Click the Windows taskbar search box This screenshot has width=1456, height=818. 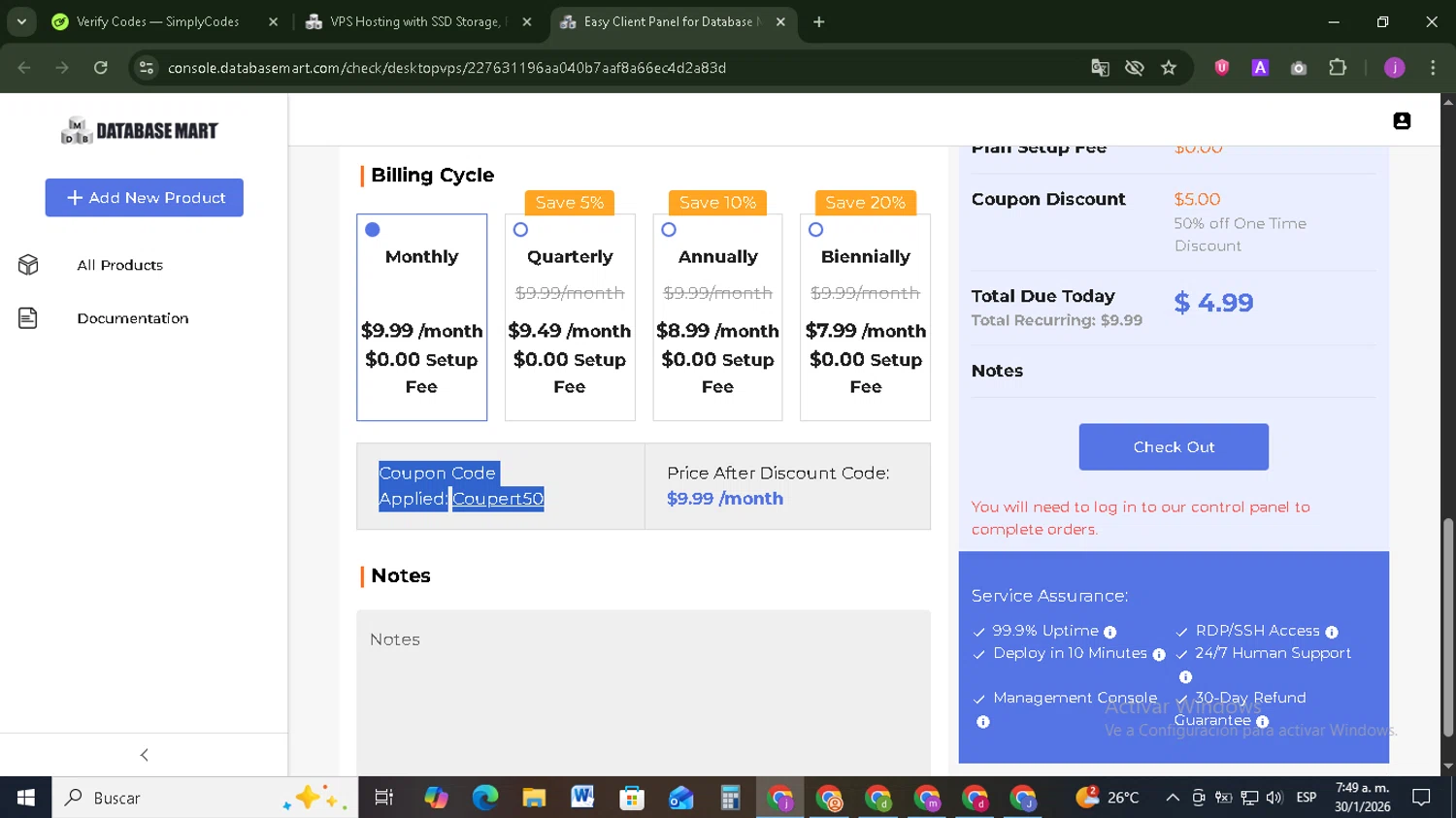204,798
